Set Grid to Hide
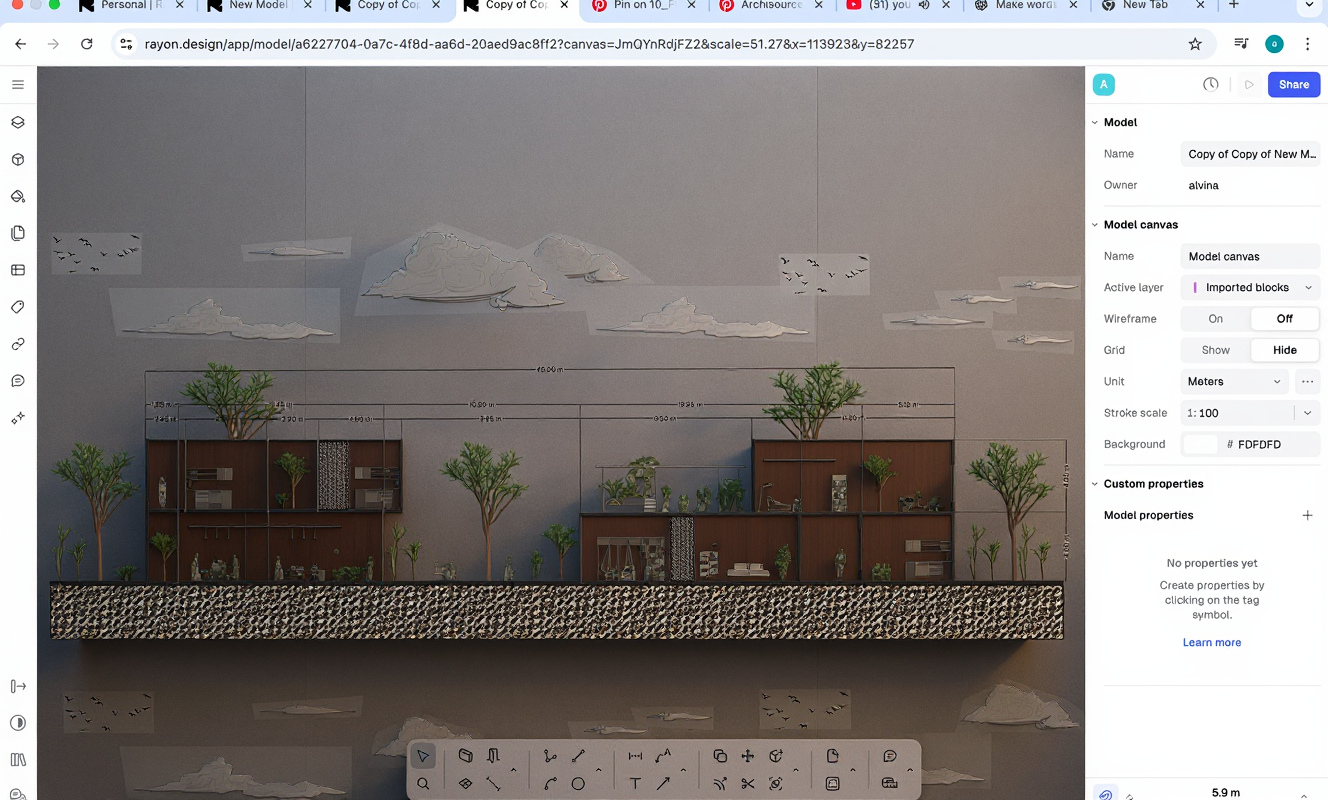 click(x=1284, y=350)
